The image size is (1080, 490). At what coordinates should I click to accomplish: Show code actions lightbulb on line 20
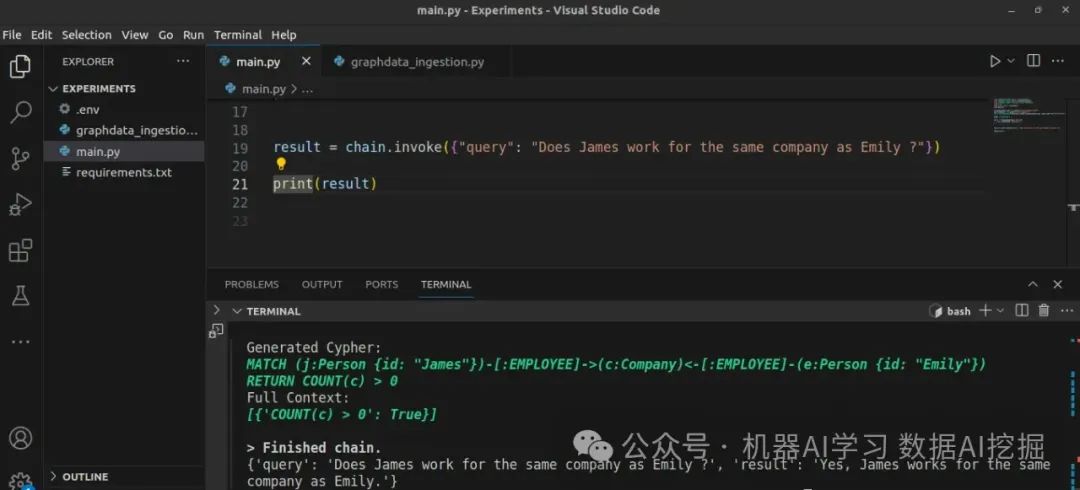pos(280,164)
